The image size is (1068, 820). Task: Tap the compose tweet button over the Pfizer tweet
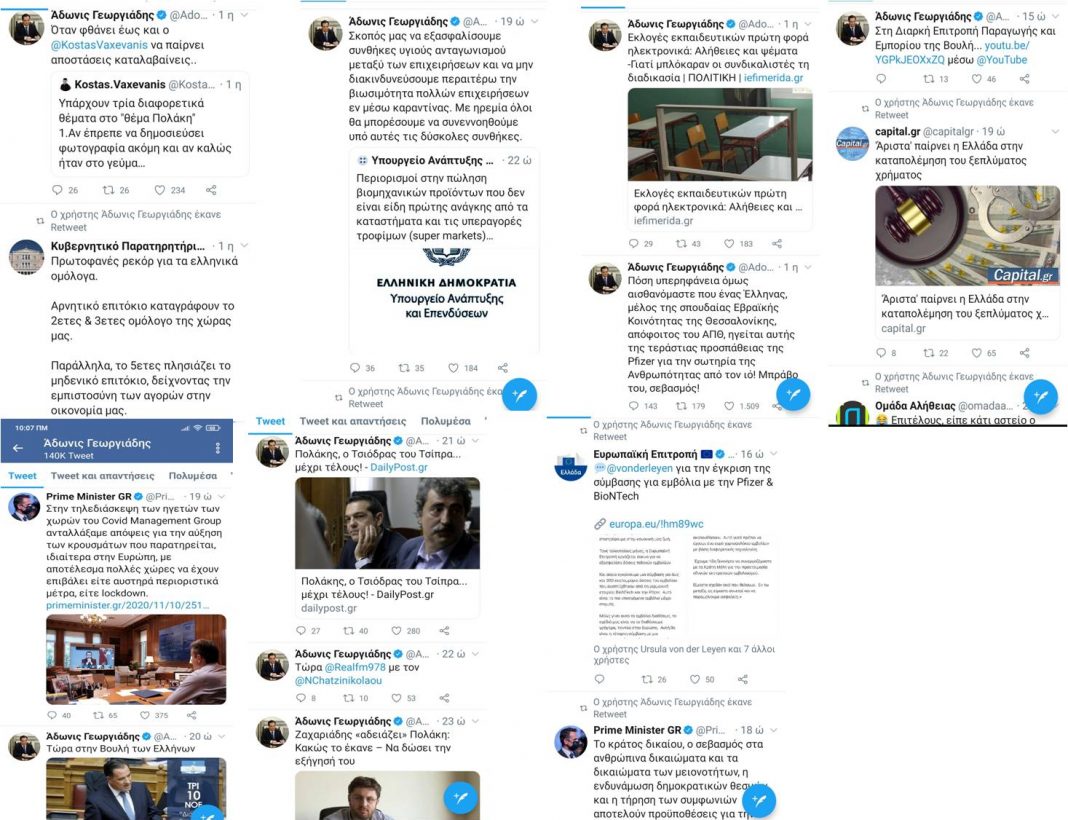pyautogui.click(x=793, y=394)
